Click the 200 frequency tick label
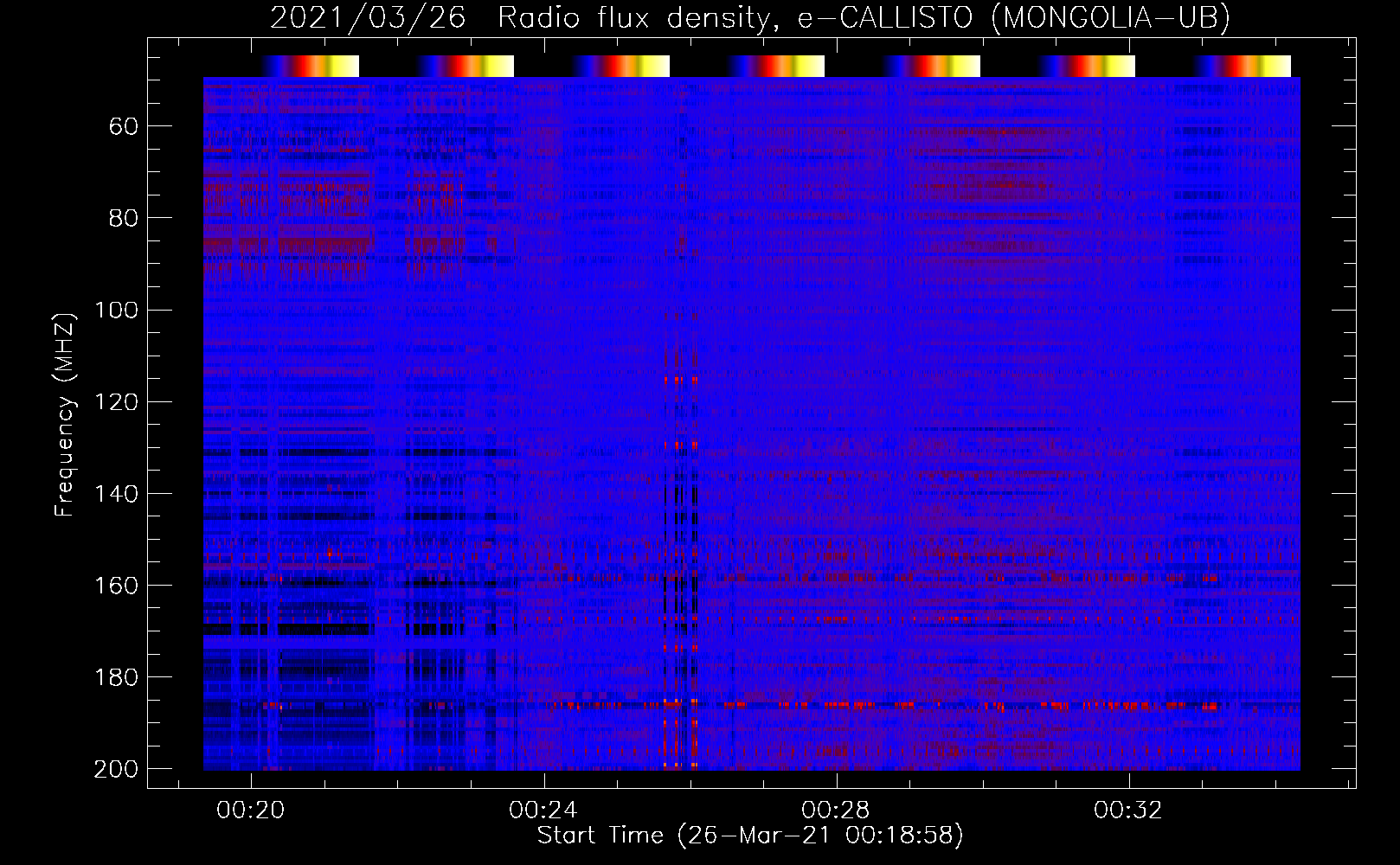 point(116,769)
